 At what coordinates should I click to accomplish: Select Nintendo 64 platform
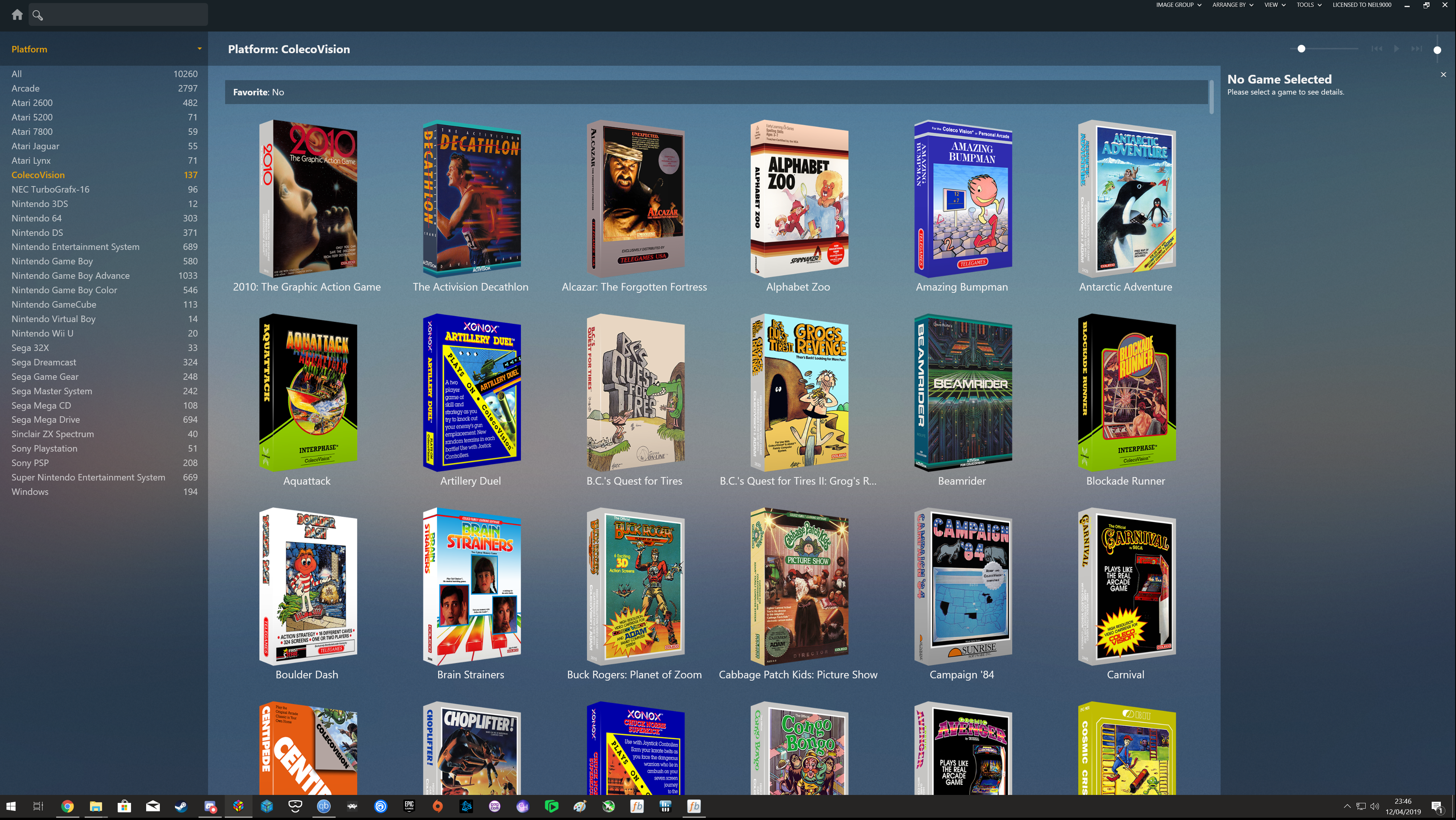(x=104, y=218)
